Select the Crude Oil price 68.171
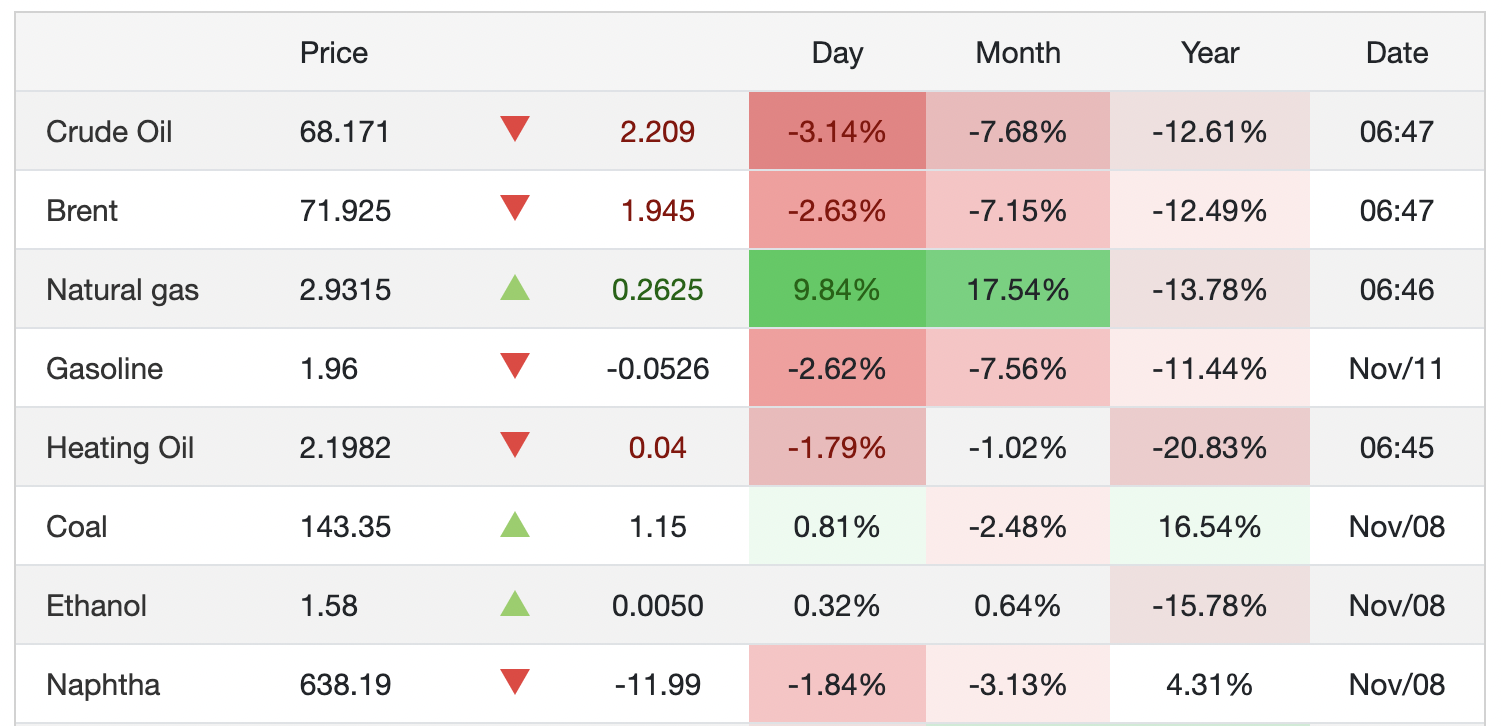Image resolution: width=1502 pixels, height=726 pixels. point(345,132)
